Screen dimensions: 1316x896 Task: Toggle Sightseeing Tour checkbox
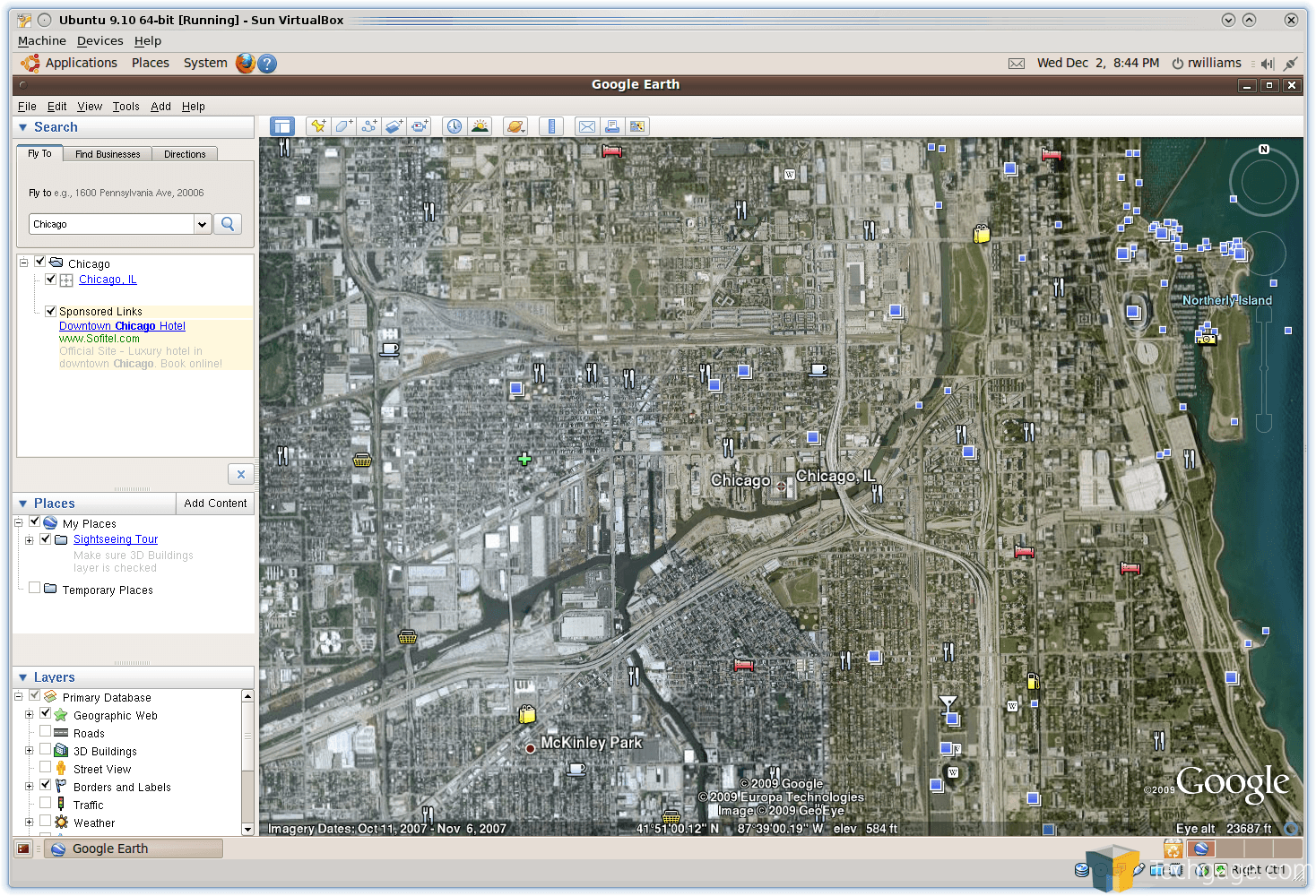tap(46, 538)
